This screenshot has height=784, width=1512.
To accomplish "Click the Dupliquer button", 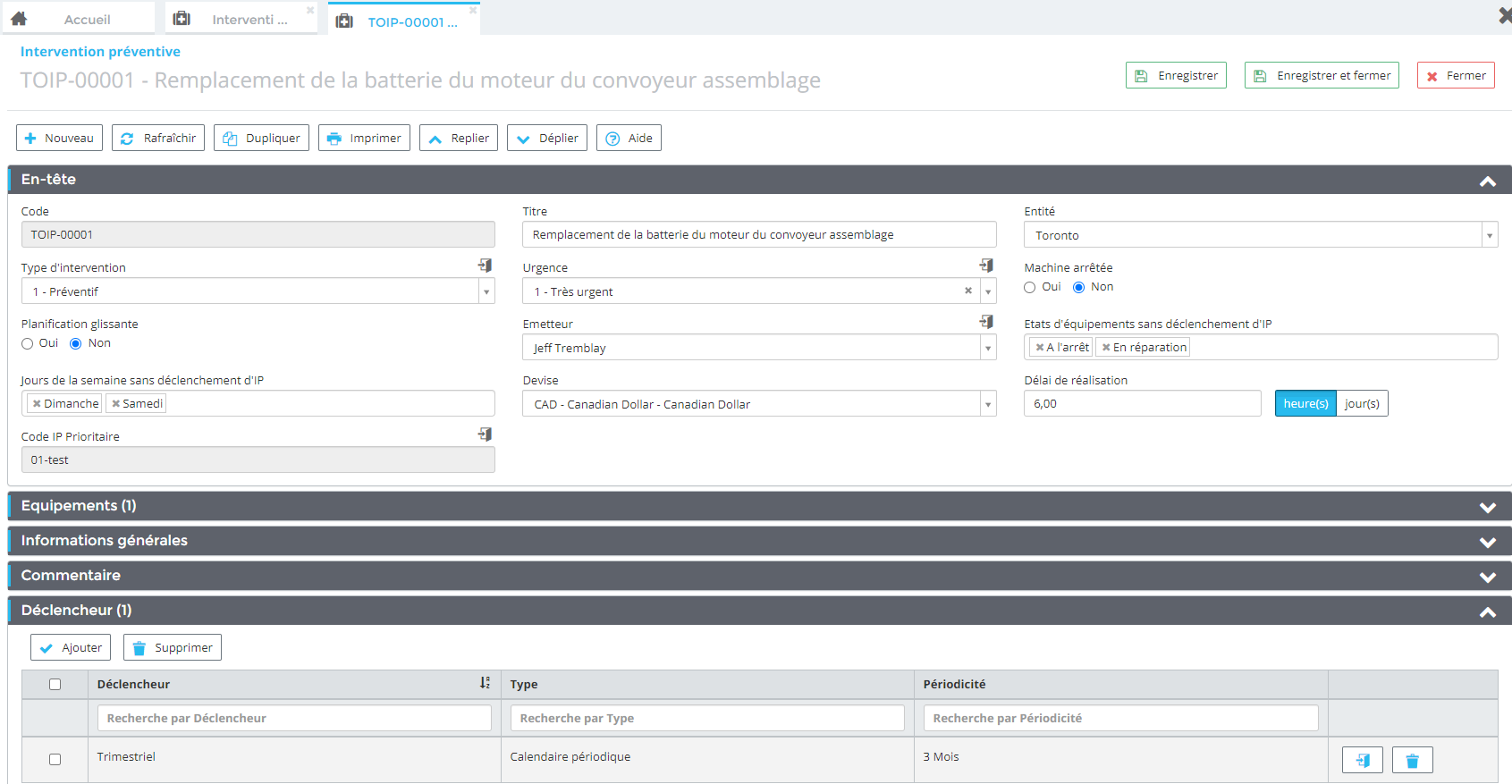I will 261,139.
